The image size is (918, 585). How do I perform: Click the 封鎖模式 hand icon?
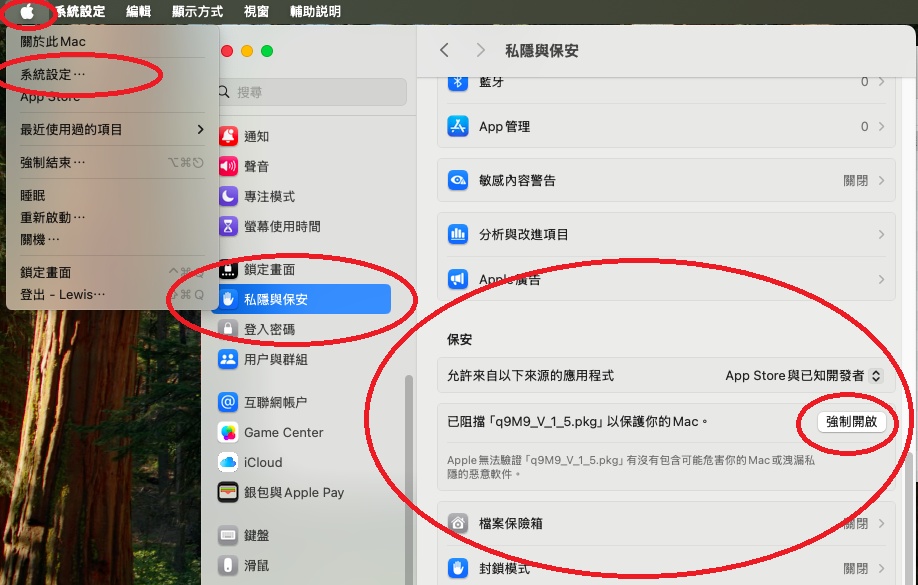(458, 568)
